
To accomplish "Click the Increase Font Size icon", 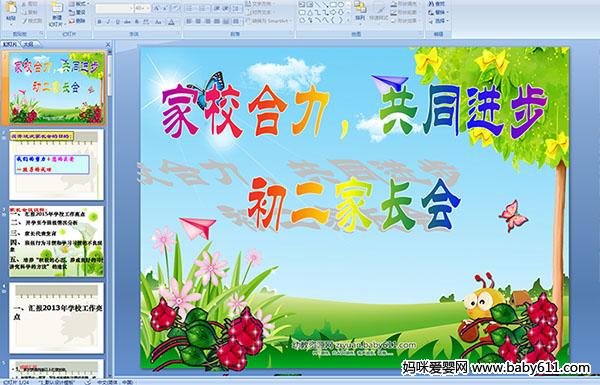I will click(x=157, y=8).
